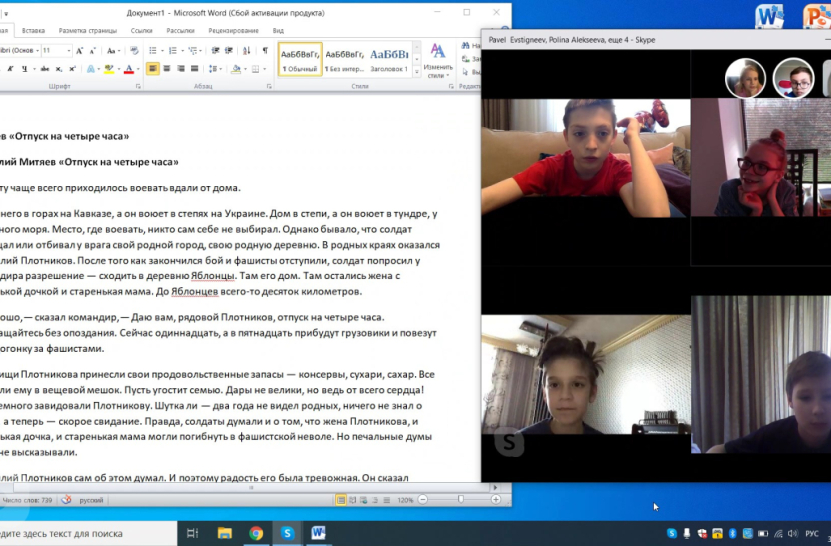Open Chrome from the taskbar
Image resolution: width=831 pixels, height=546 pixels.
[x=256, y=533]
